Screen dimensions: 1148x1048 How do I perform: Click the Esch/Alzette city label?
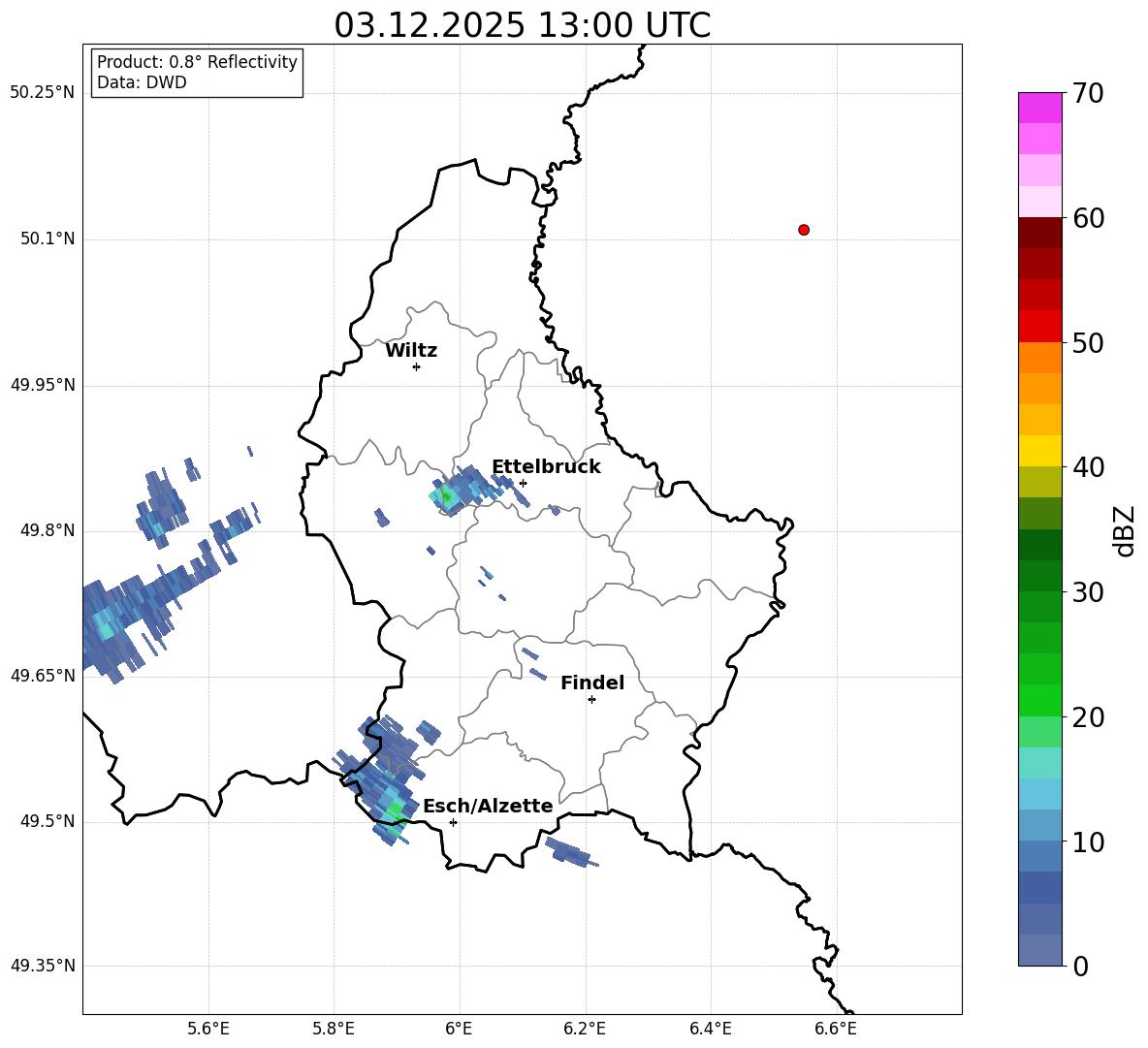coord(488,806)
